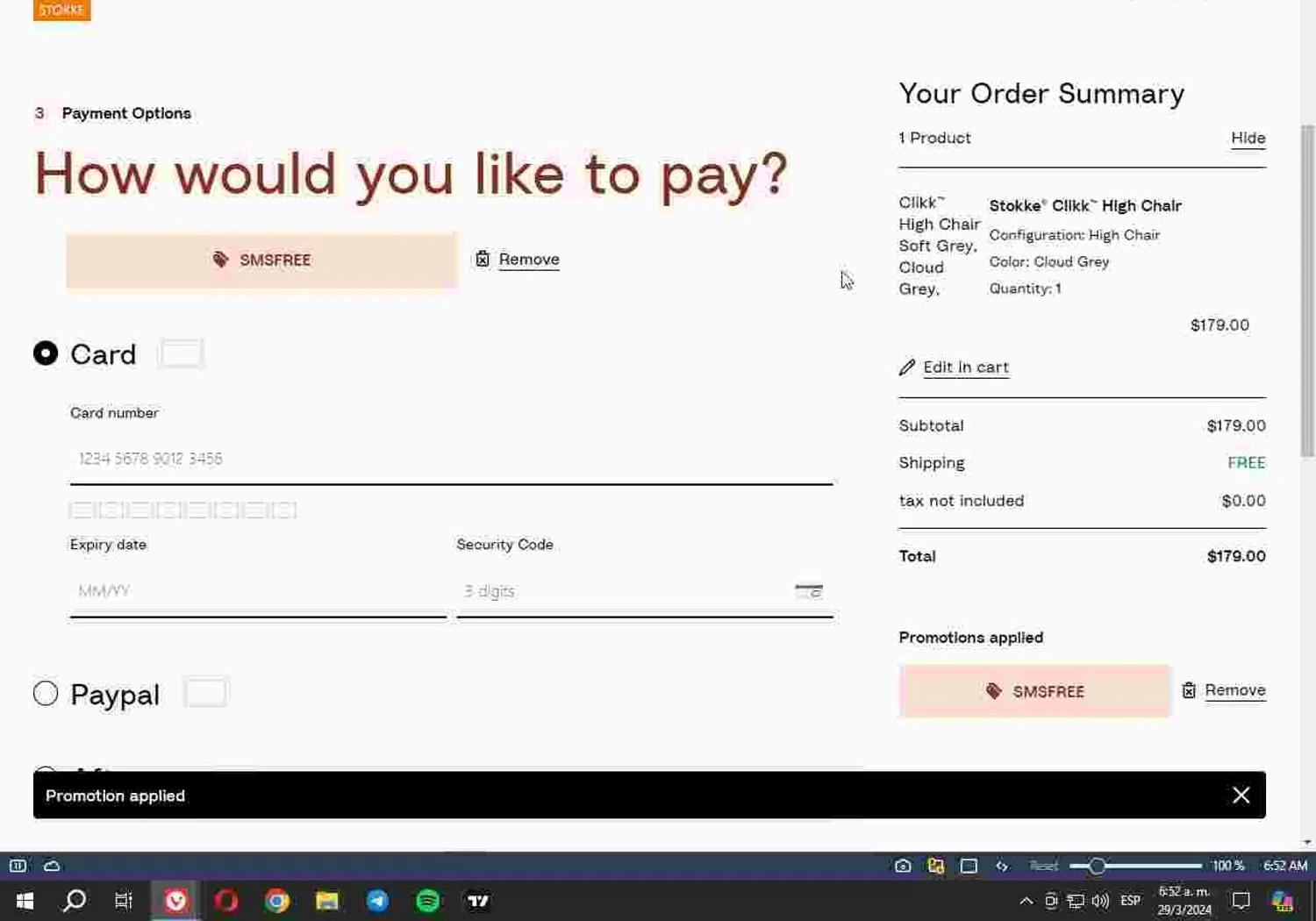Screen dimensions: 1316x921
Task: Toggle the Vivaldi side panel button
Action: click(x=18, y=866)
